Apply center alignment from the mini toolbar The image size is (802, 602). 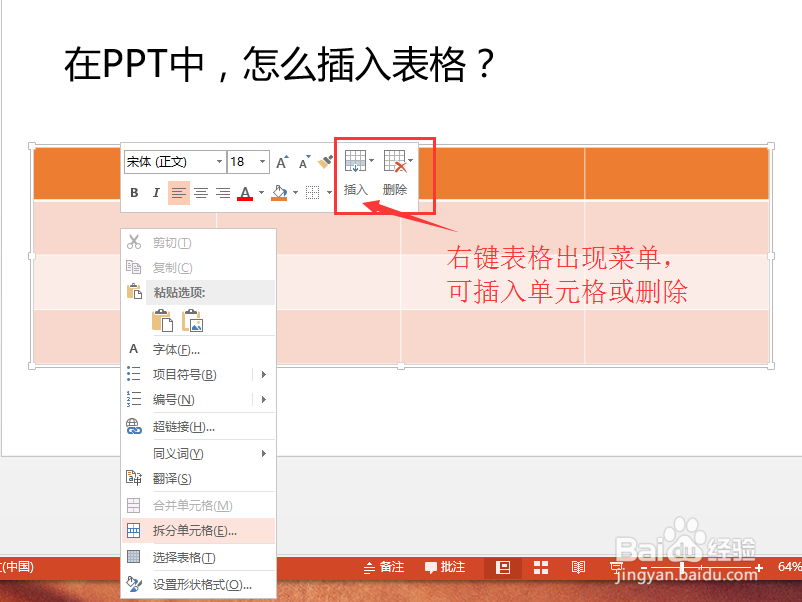(199, 192)
